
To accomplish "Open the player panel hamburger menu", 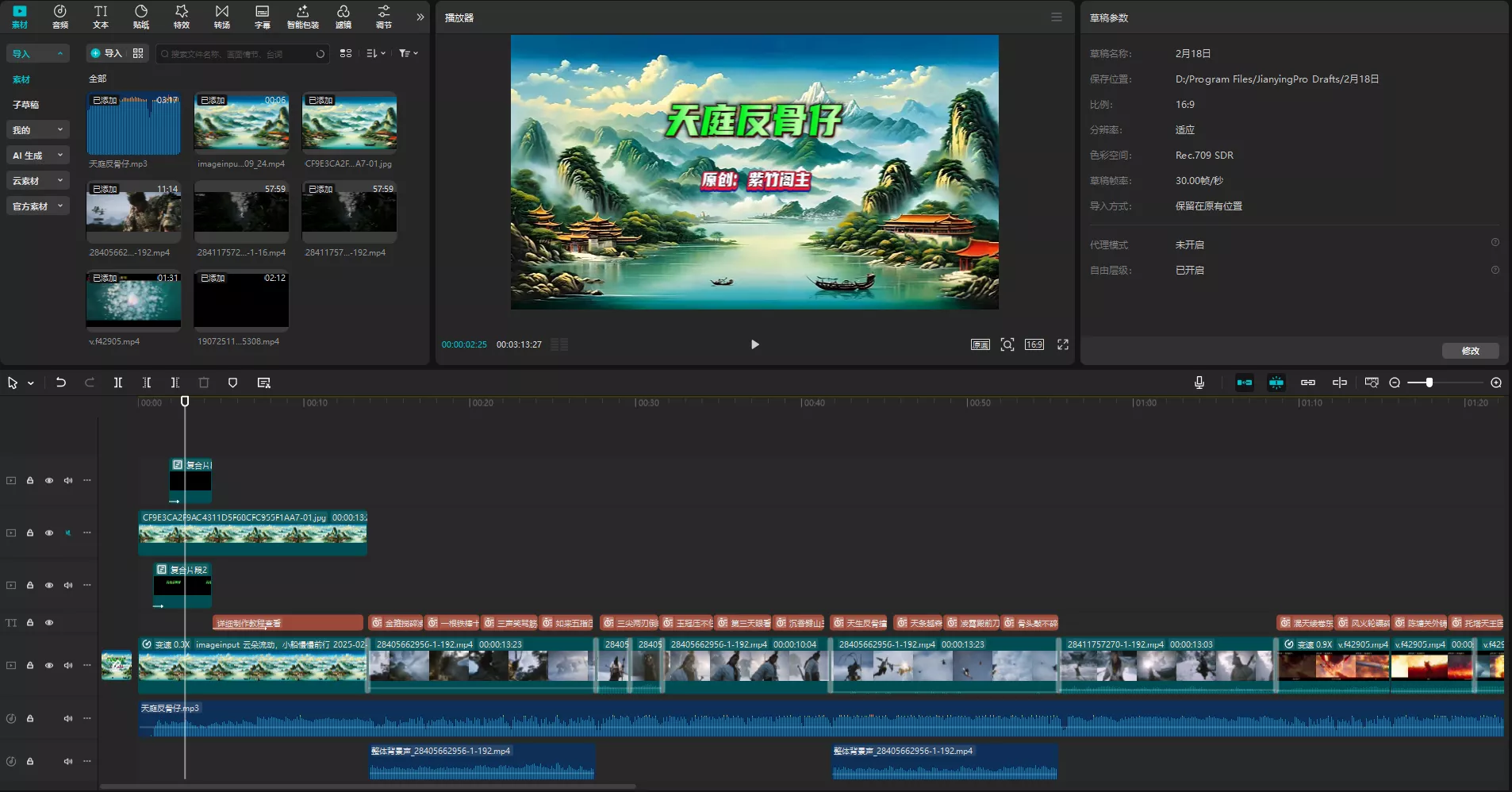I will [1057, 17].
